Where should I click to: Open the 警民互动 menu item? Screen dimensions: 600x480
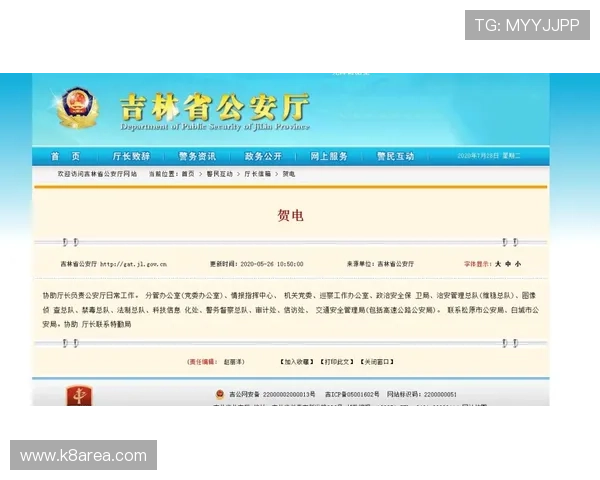(x=396, y=156)
